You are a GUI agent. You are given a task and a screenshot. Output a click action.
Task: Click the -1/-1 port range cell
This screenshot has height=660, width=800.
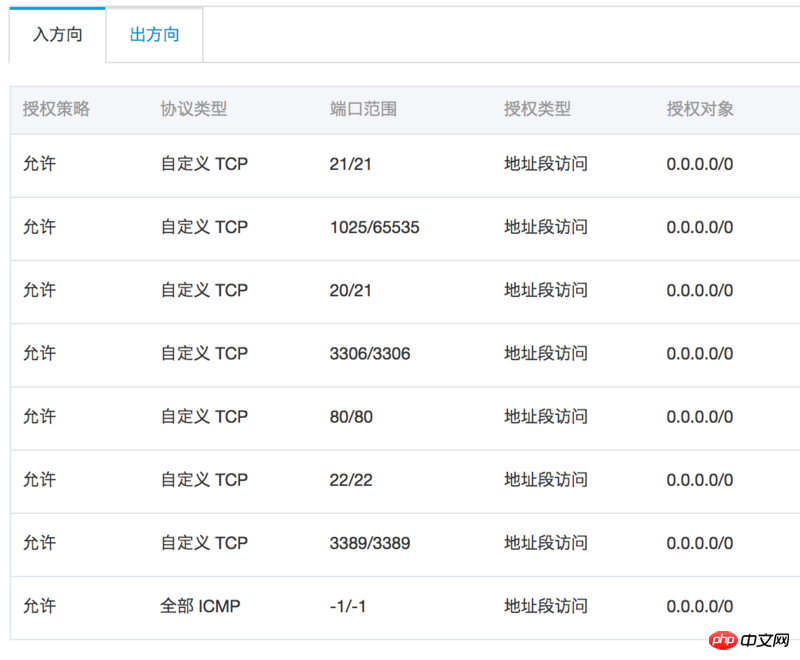click(x=348, y=606)
